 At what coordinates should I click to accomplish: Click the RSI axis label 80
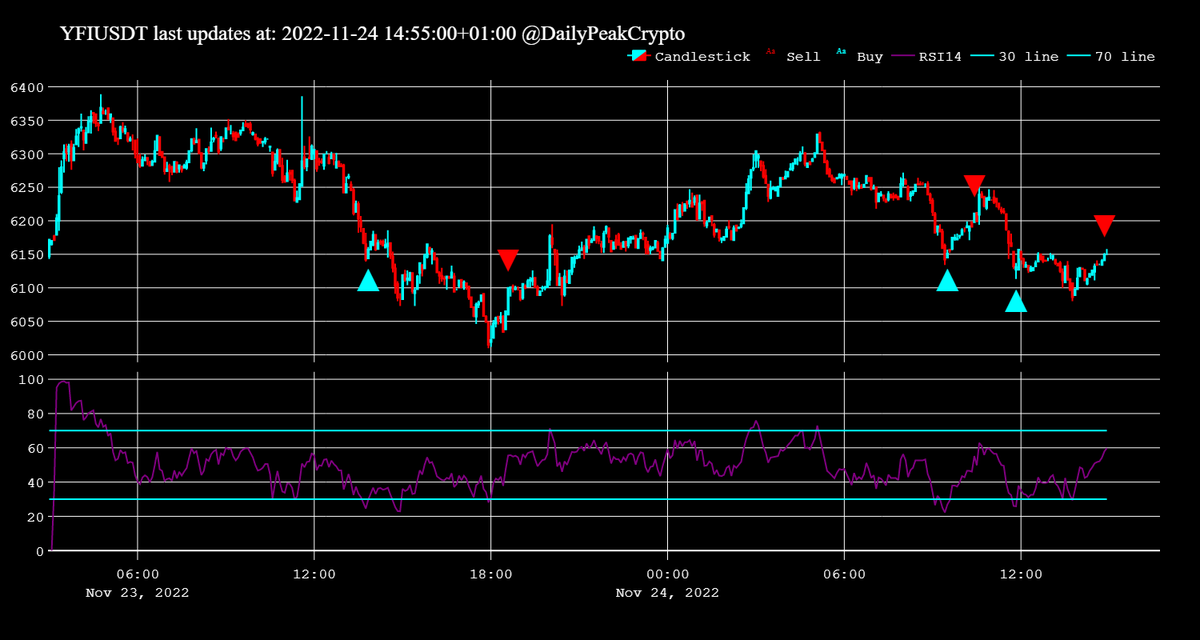pyautogui.click(x=33, y=414)
